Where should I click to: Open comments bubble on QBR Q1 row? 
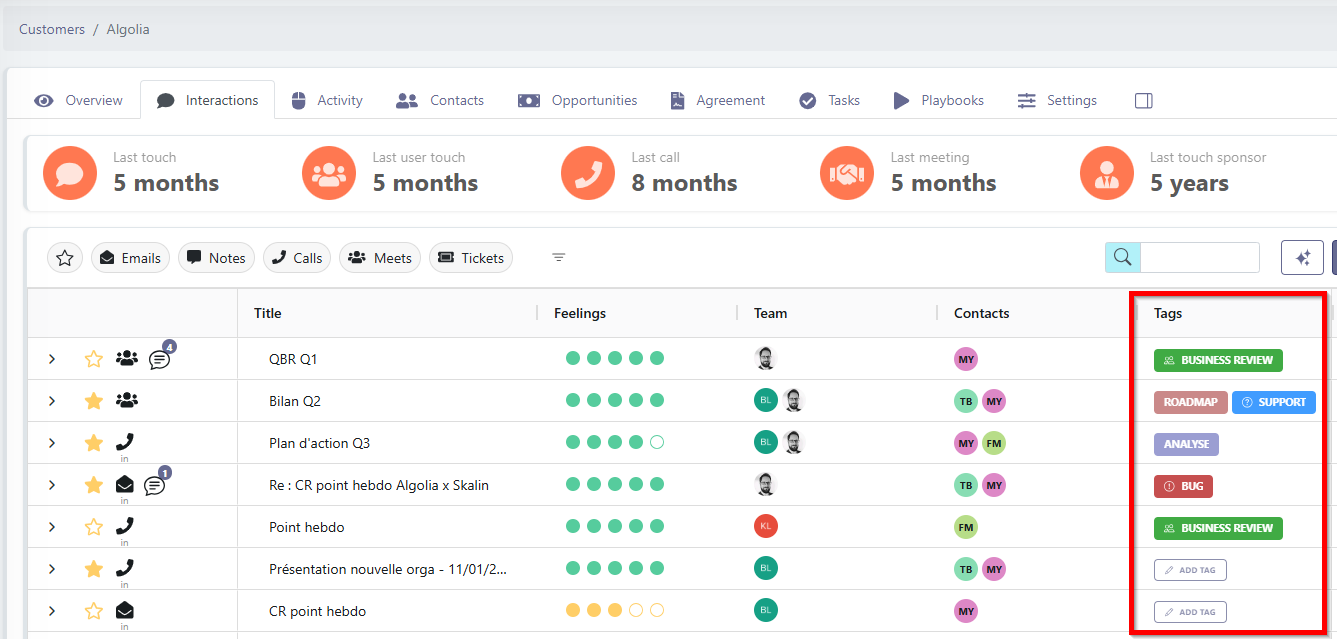[x=159, y=360]
